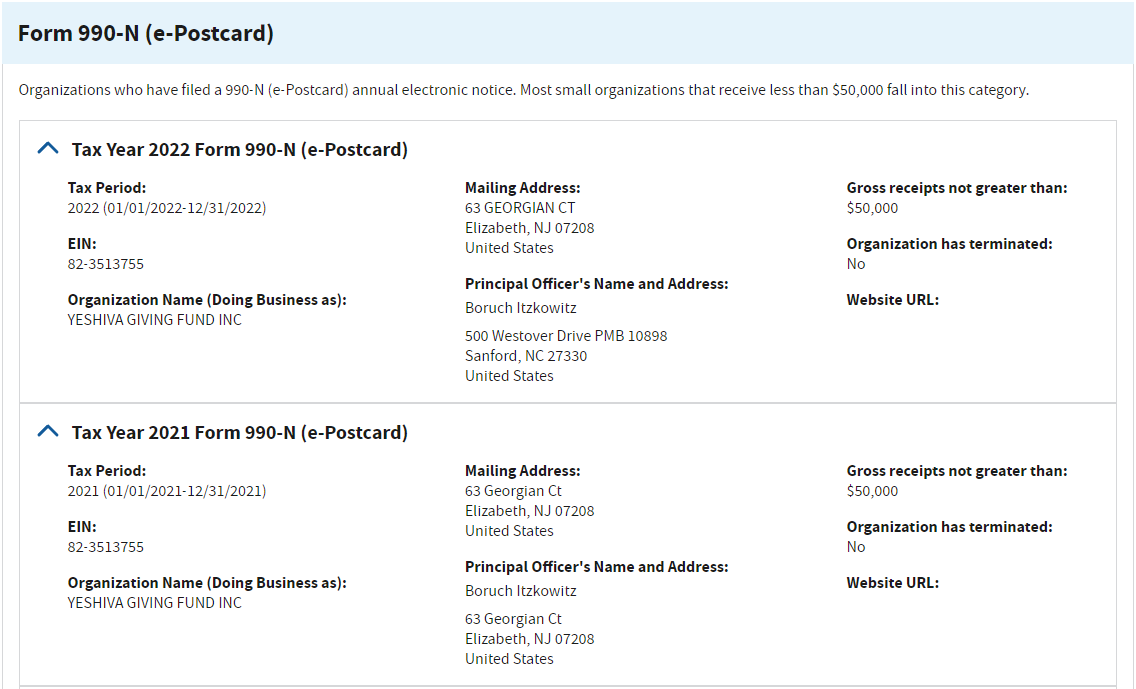Click YESHIVA GIVING FUND INC in 2022 section
The width and height of the screenshot is (1136, 689).
point(154,320)
